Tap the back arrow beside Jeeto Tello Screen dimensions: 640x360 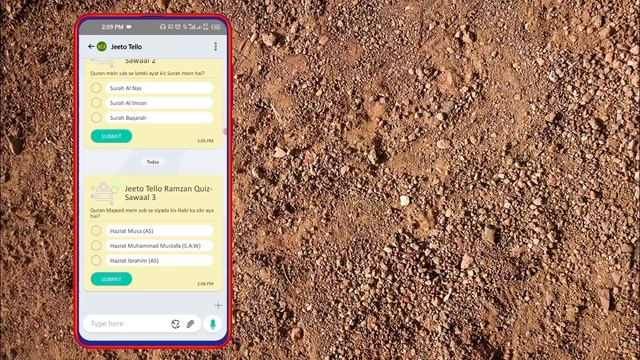click(x=91, y=47)
